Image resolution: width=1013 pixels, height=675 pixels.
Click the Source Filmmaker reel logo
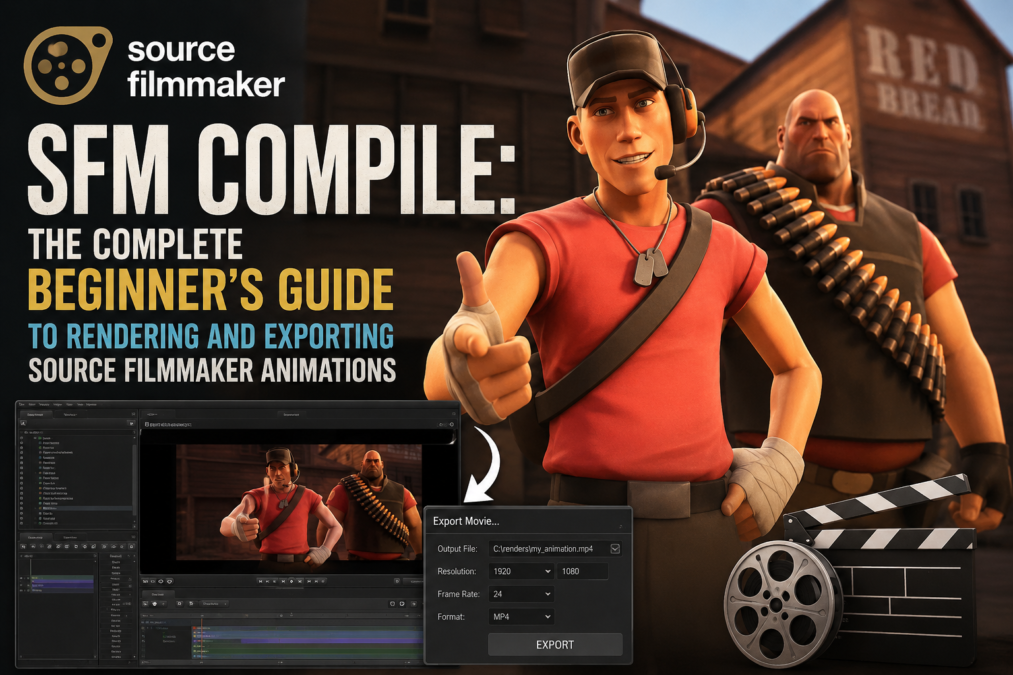point(67,65)
